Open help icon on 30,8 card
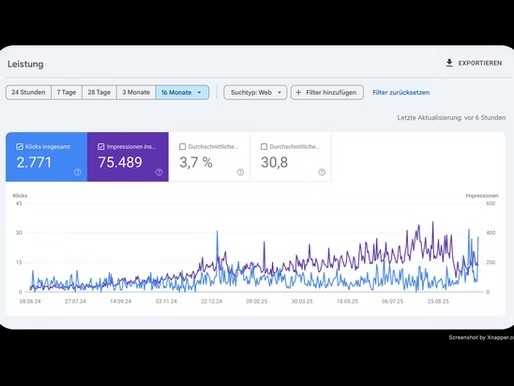Viewport: 514px width, 386px height. coord(322,172)
